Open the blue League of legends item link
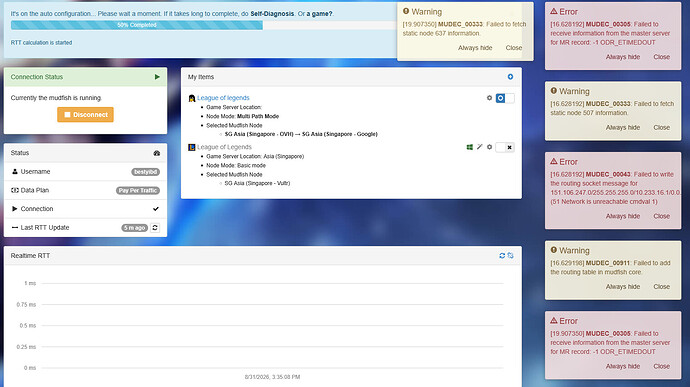Viewport: 690px width, 387px height. point(223,98)
